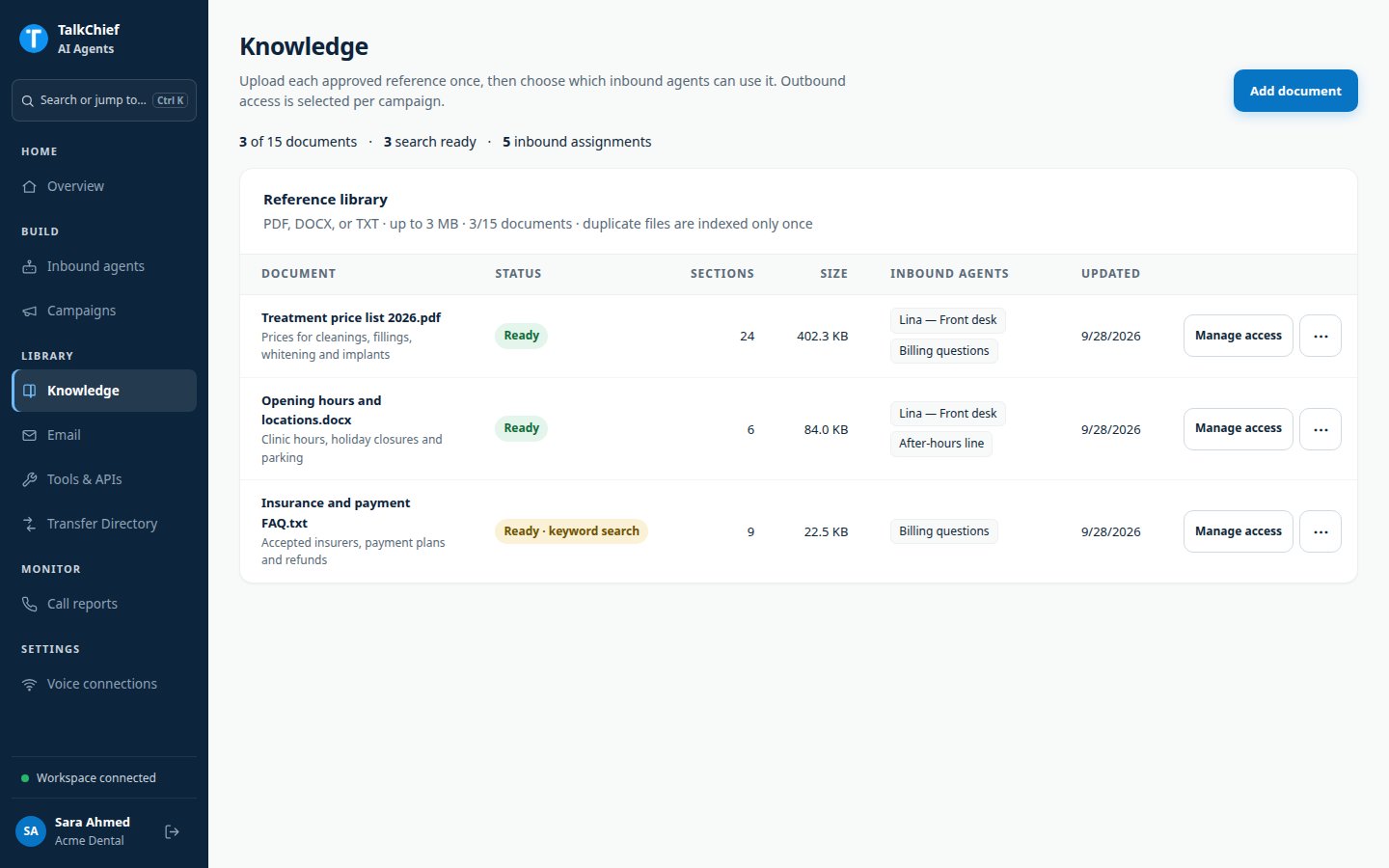Click the After-hours line agent tag

click(x=941, y=444)
